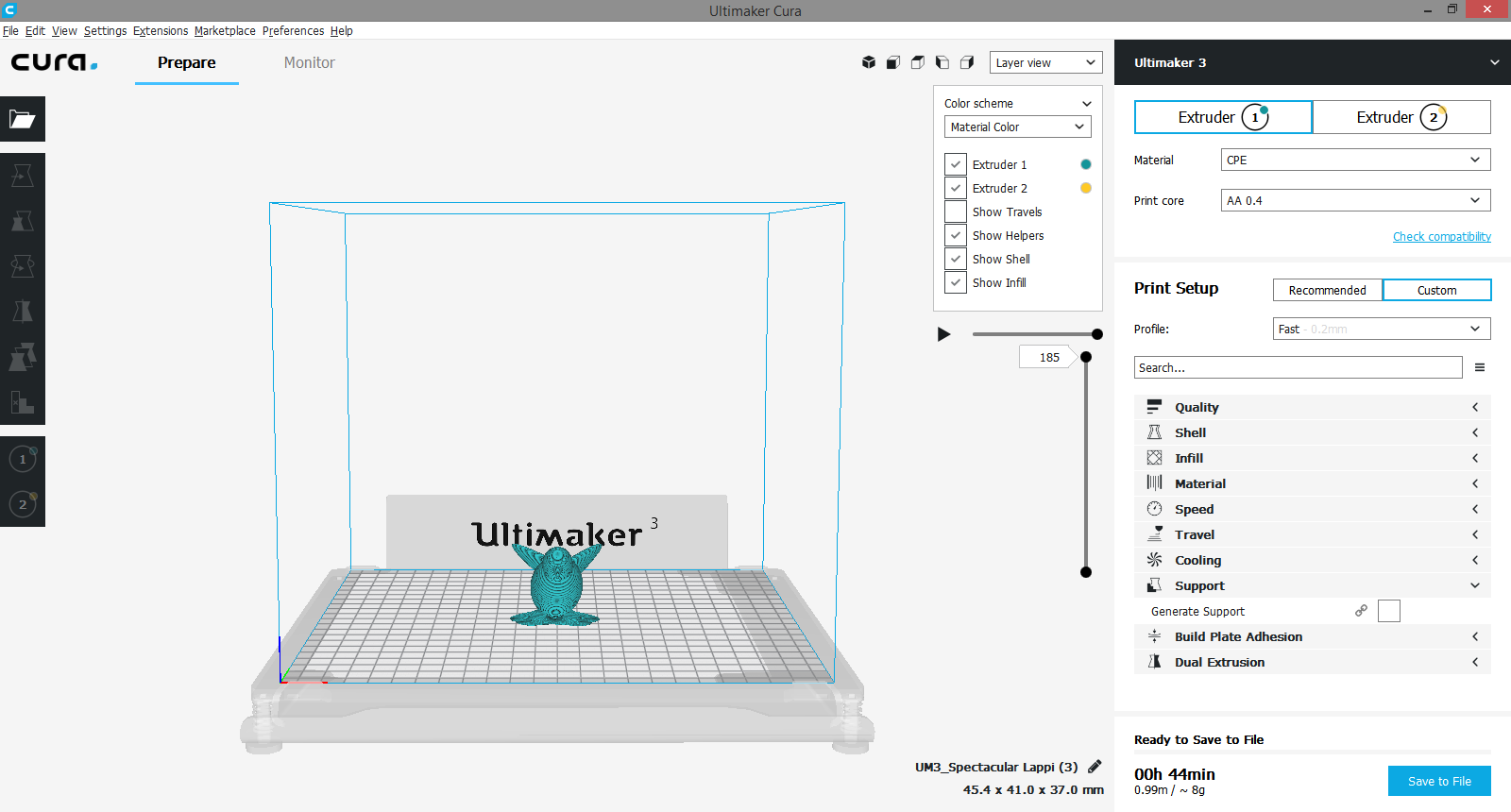The height and width of the screenshot is (812, 1511).
Task: Select the Per Model Settings tool
Action: (23, 357)
